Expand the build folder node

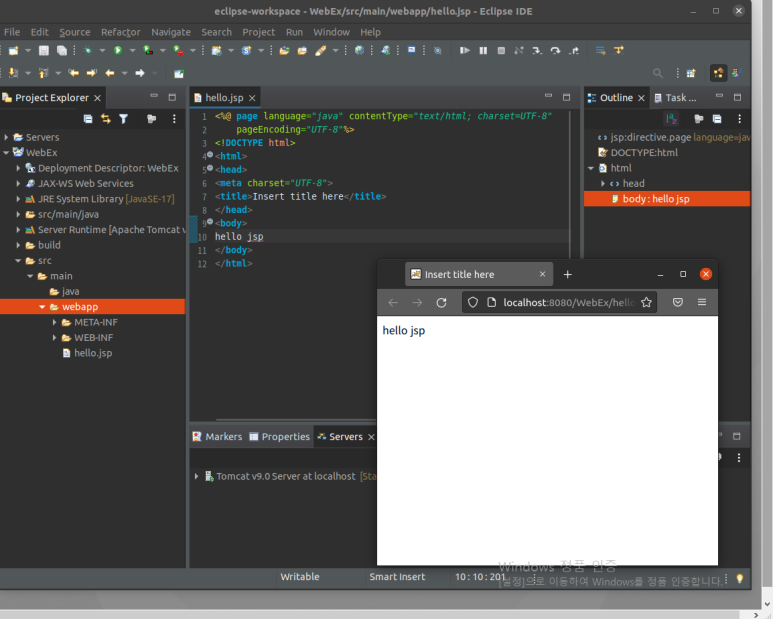point(18,245)
